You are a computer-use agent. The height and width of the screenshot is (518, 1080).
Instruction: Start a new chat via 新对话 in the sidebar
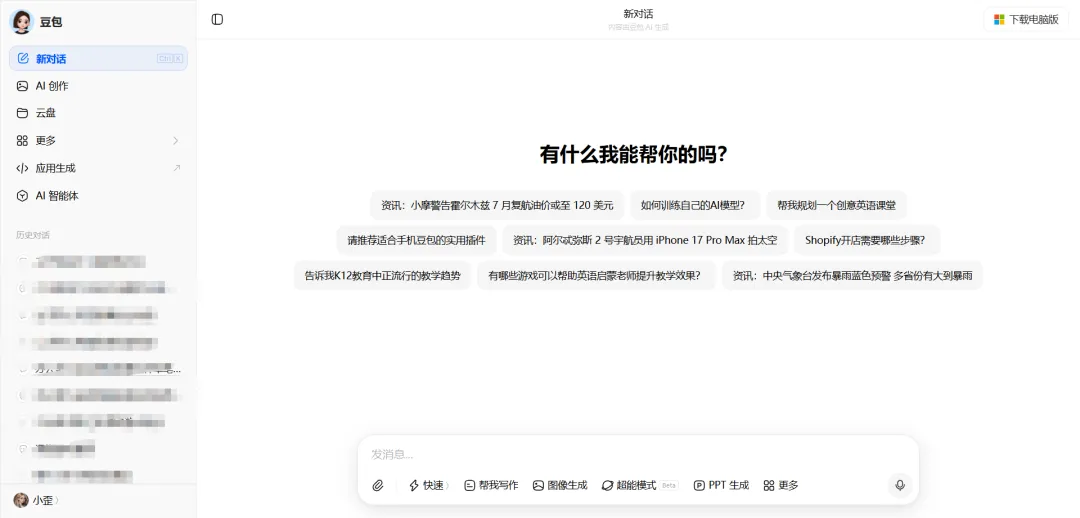pyautogui.click(x=98, y=59)
